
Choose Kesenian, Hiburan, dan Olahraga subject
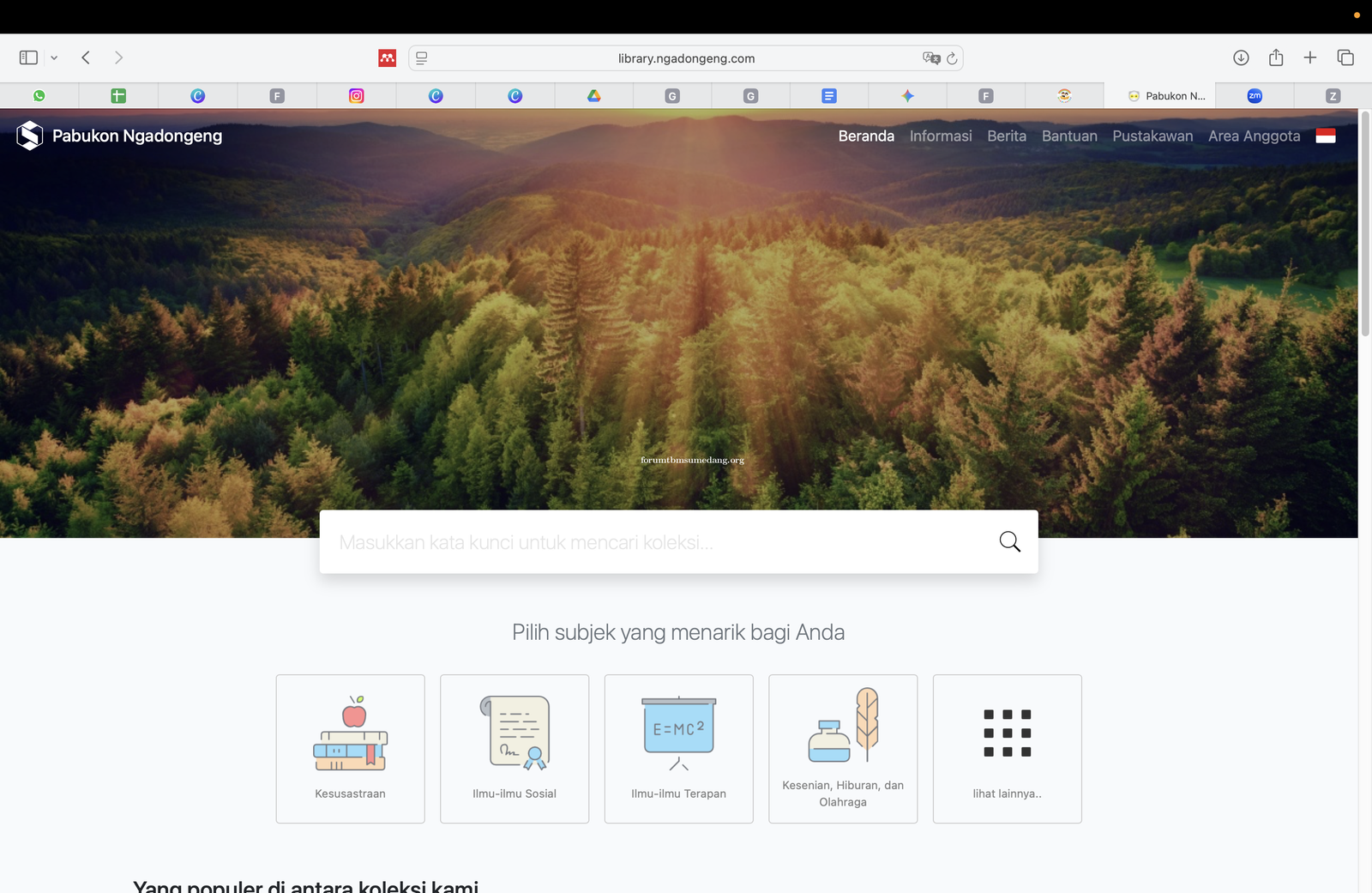pyautogui.click(x=842, y=748)
